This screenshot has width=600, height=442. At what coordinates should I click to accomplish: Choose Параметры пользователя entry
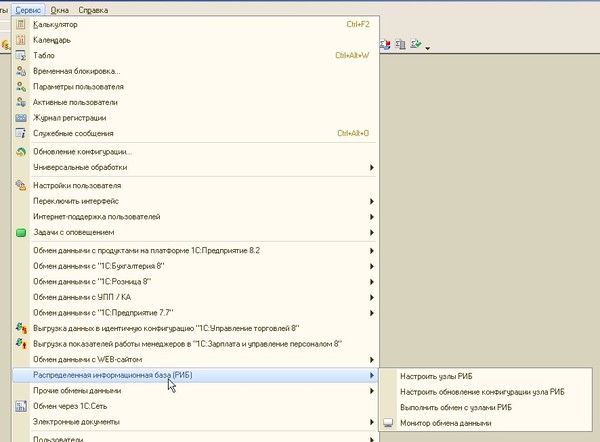pos(195,87)
